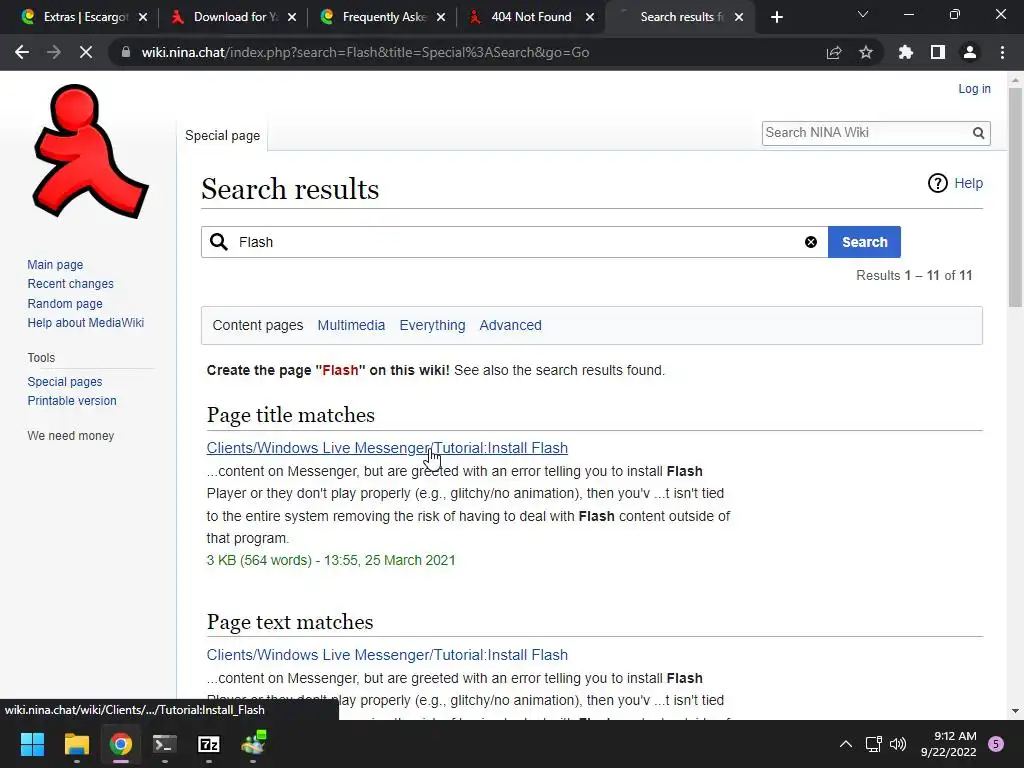
Task: Open Special pages under Tools
Action: point(65,382)
